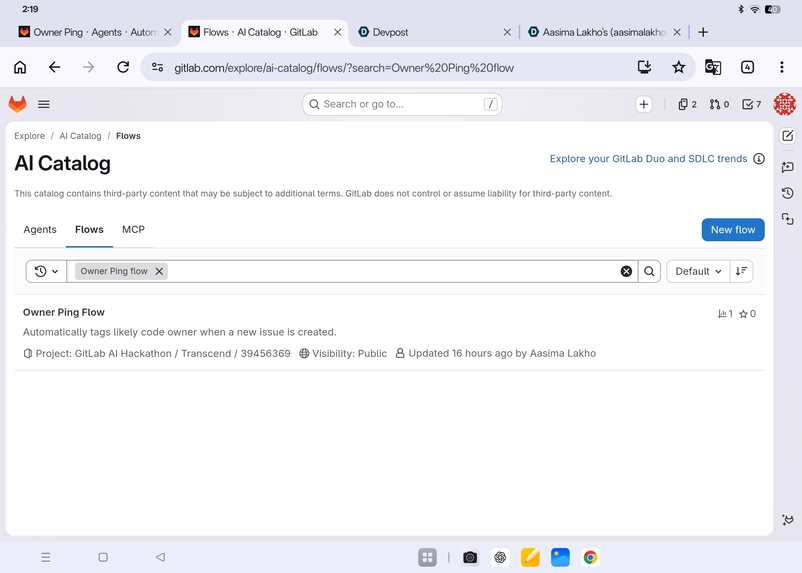Click the Duo new chat compose icon

coord(788,136)
